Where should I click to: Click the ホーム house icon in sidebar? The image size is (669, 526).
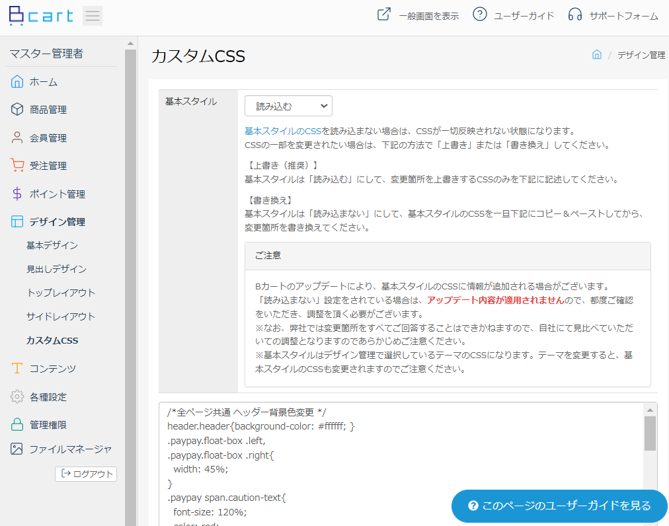(17, 81)
